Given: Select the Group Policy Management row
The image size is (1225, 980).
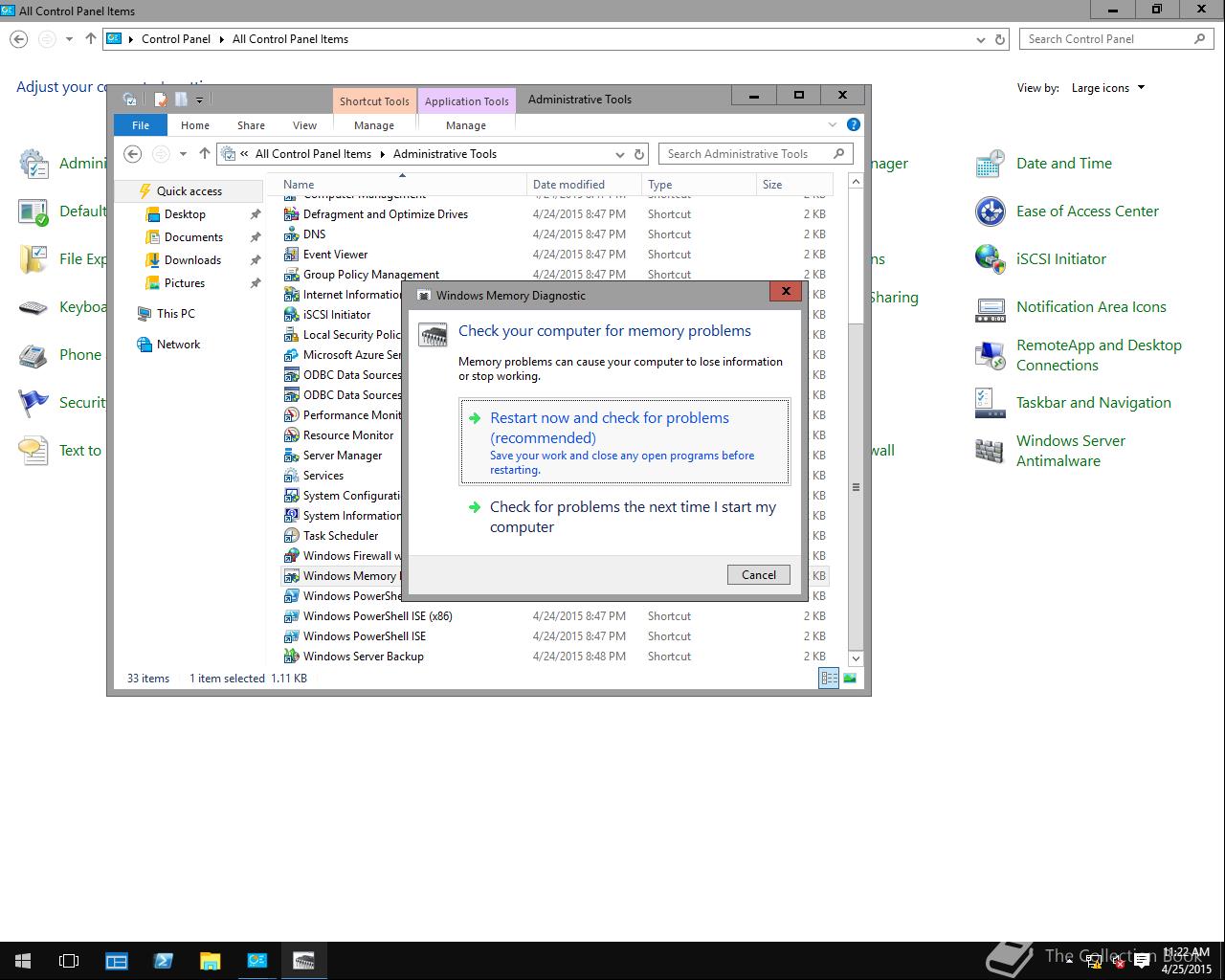Looking at the screenshot, I should pos(555,275).
